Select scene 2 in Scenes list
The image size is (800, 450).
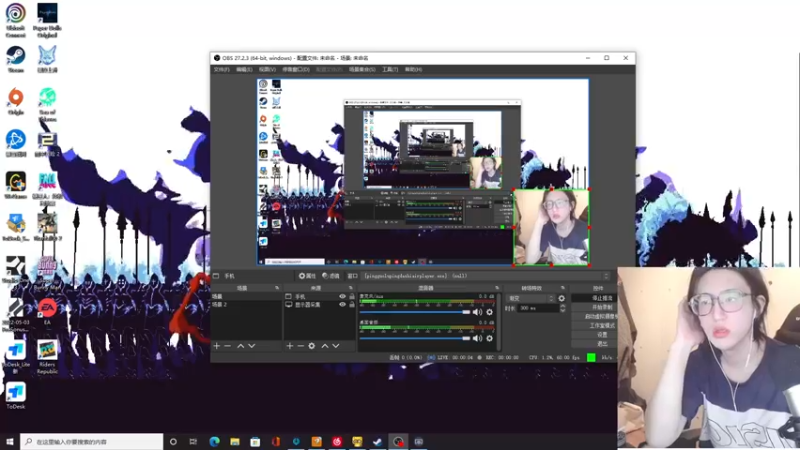tap(246, 305)
